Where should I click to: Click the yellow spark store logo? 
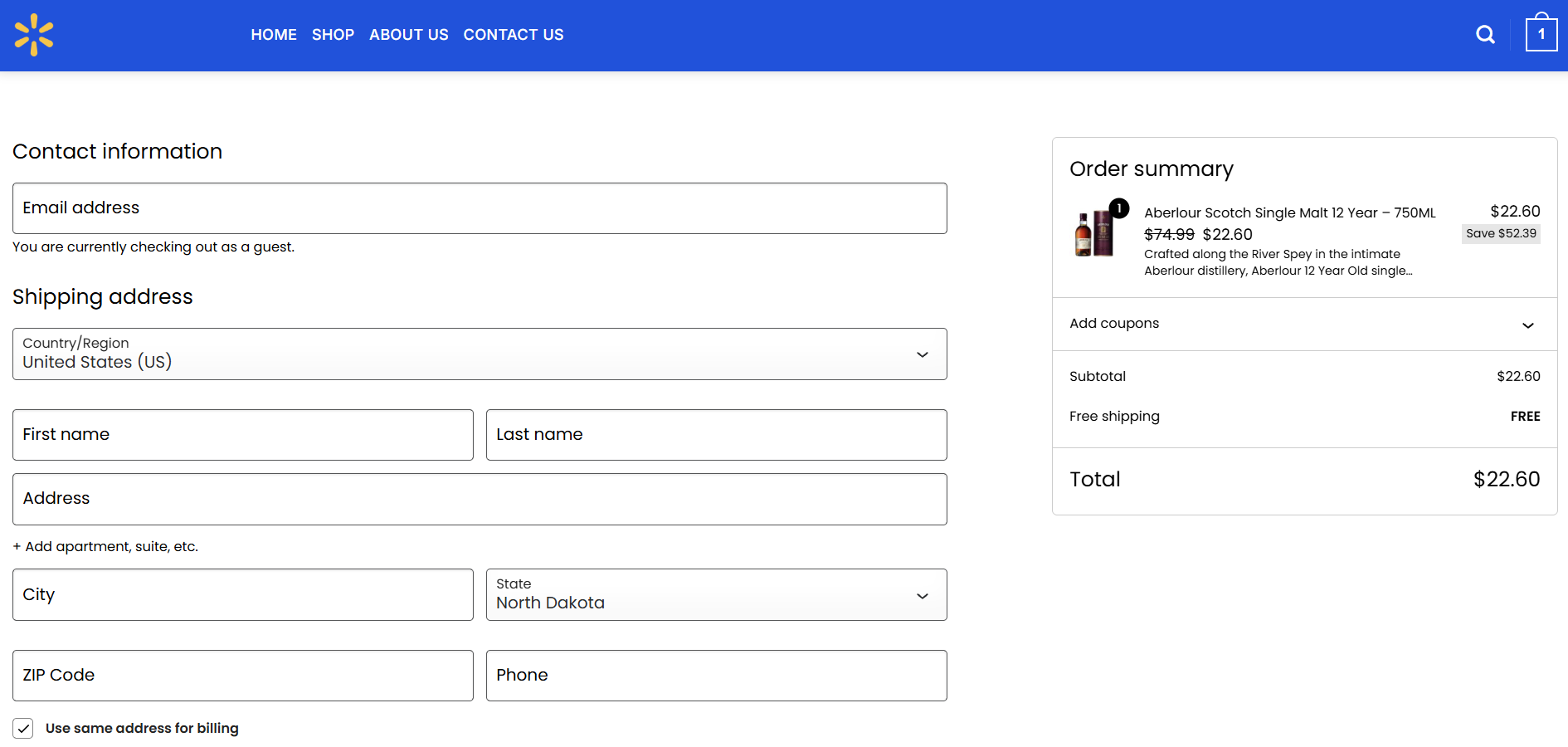click(x=34, y=35)
